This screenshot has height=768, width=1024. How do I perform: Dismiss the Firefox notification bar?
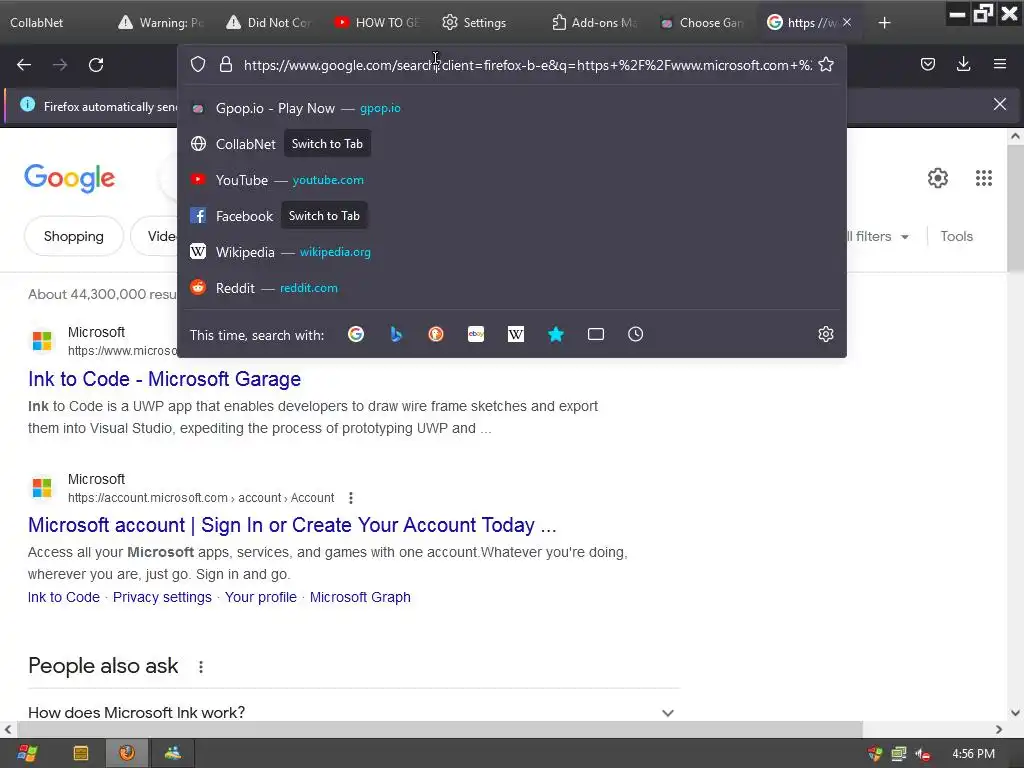(x=999, y=104)
